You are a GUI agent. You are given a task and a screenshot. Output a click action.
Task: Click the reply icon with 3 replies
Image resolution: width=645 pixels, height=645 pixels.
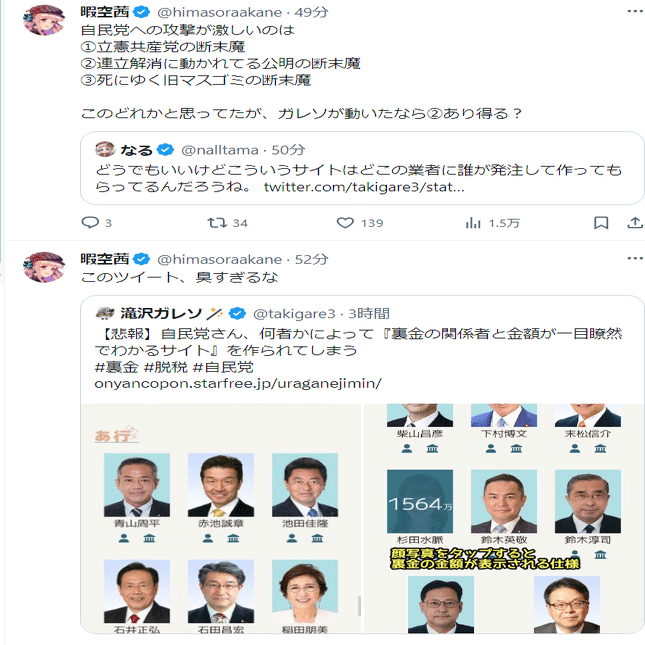coord(90,223)
